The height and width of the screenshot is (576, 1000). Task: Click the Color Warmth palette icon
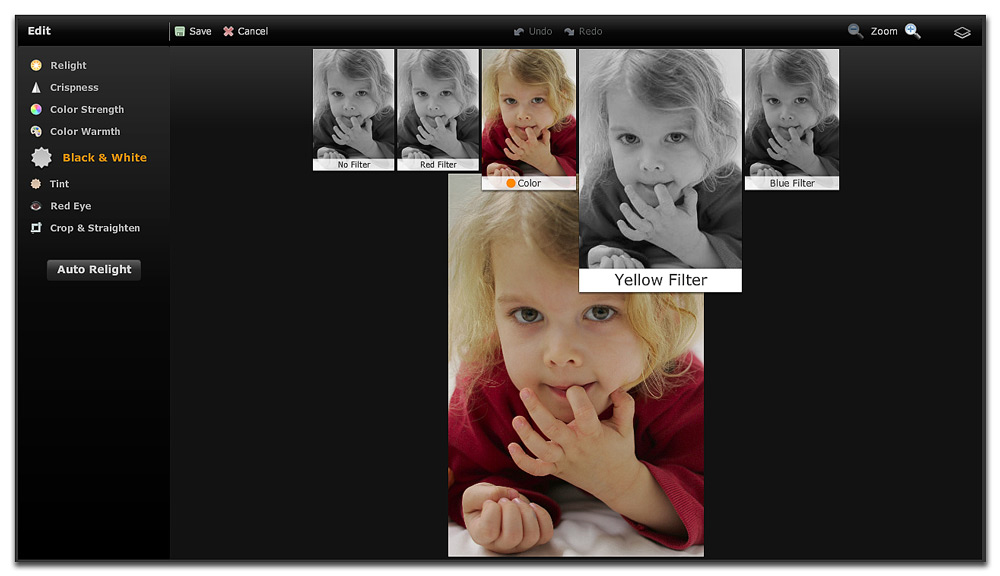[x=36, y=131]
